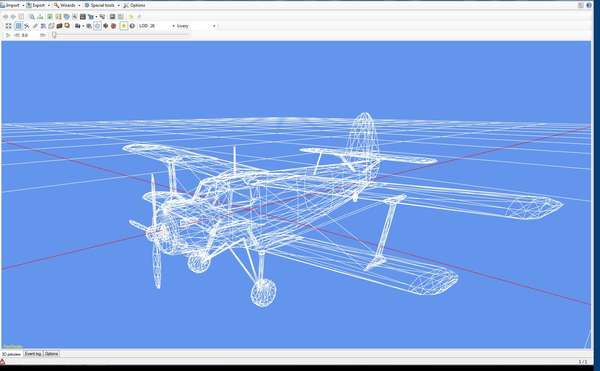The image size is (600, 371).
Task: Toggle the yellow highlighted light icon
Action: [x=124, y=26]
